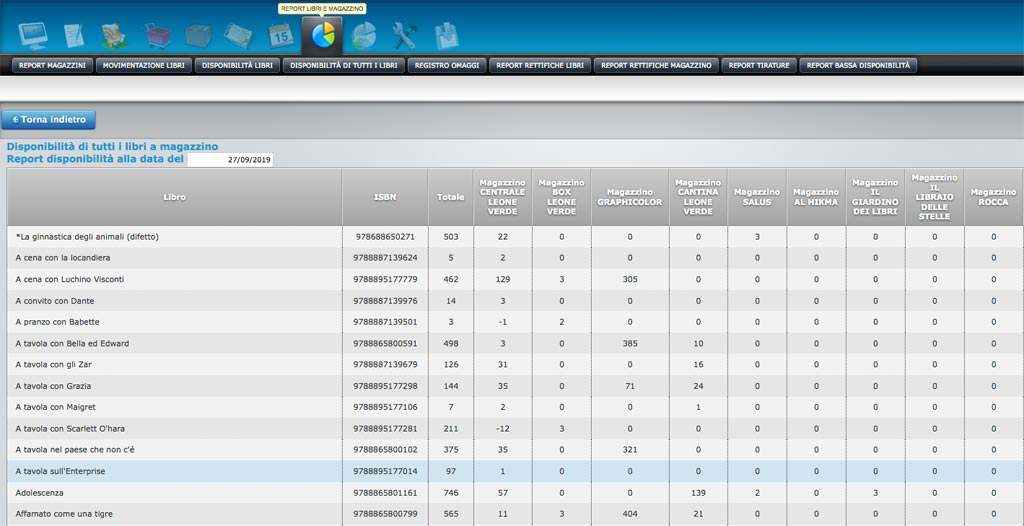Select row A tavola con gli Zar
The width and height of the screenshot is (1024, 526).
point(515,365)
